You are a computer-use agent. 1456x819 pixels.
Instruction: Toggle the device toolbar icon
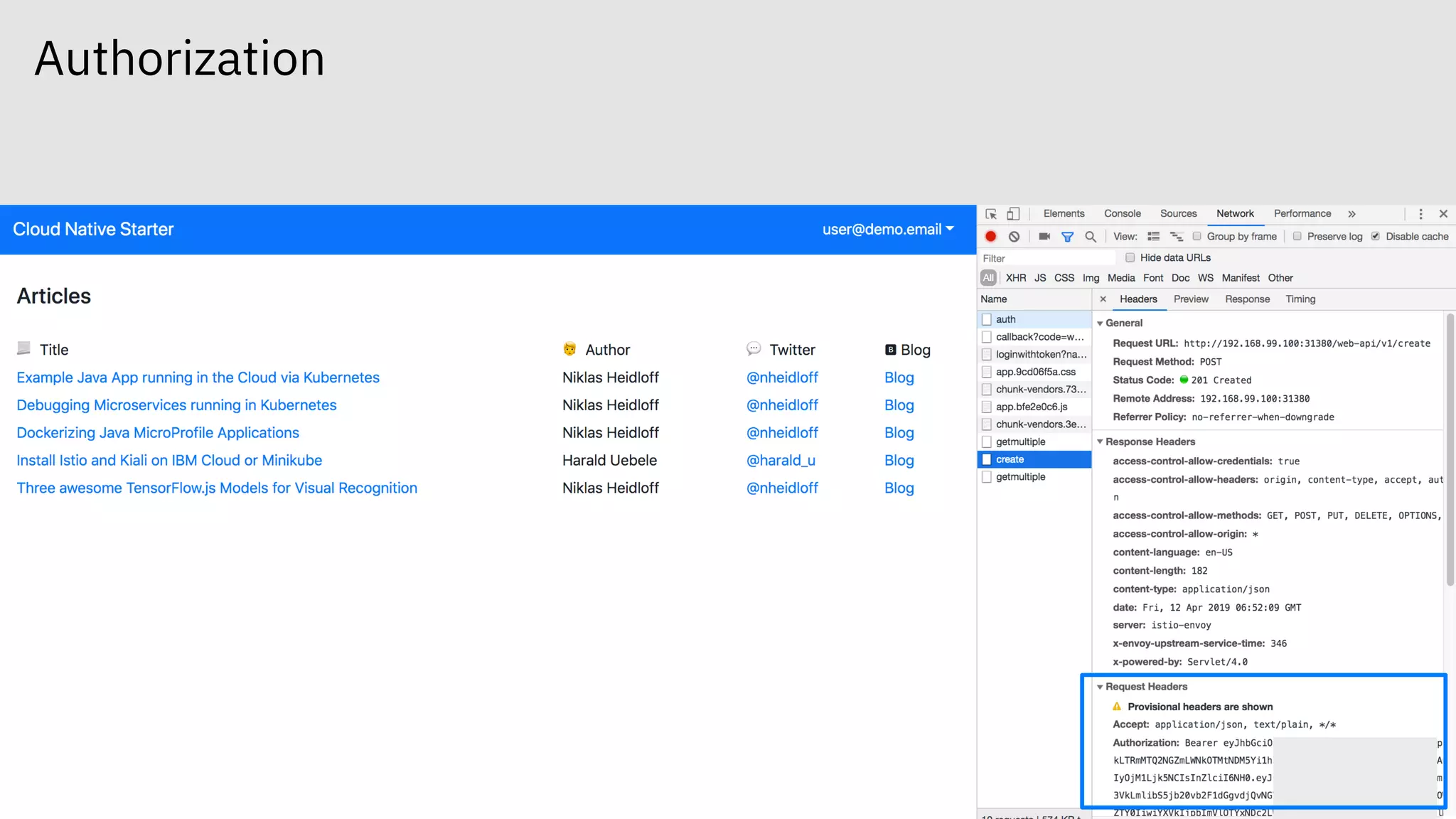click(1013, 214)
